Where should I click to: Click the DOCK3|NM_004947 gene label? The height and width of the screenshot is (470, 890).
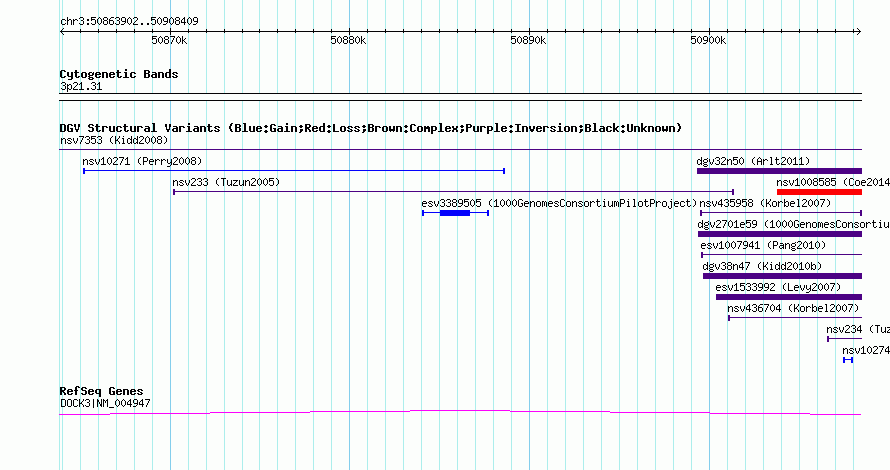tap(105, 404)
